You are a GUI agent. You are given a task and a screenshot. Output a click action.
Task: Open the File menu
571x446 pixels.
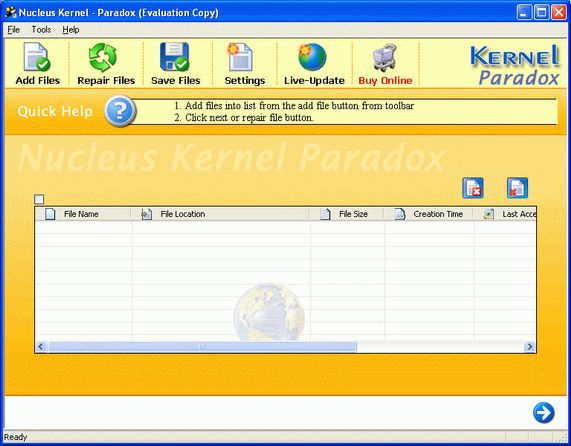pos(13,30)
